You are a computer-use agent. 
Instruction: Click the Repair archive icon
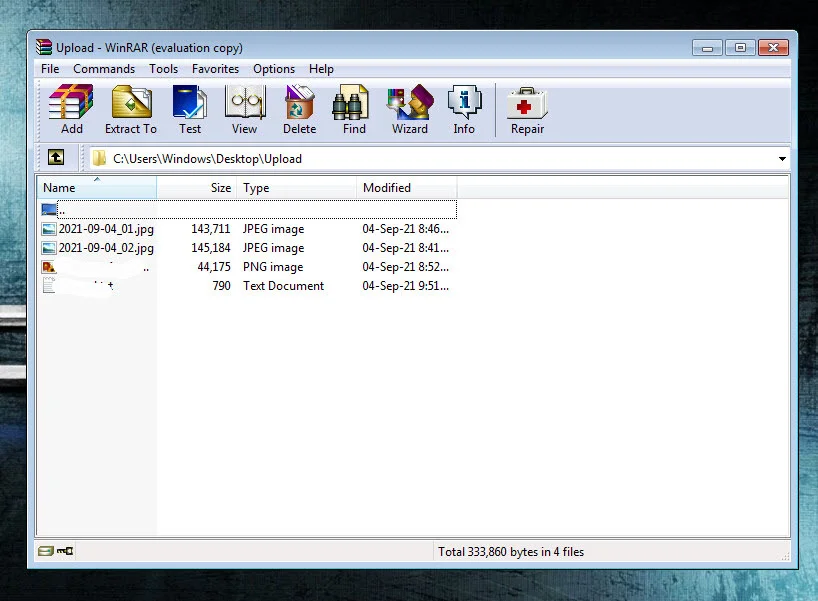click(527, 110)
